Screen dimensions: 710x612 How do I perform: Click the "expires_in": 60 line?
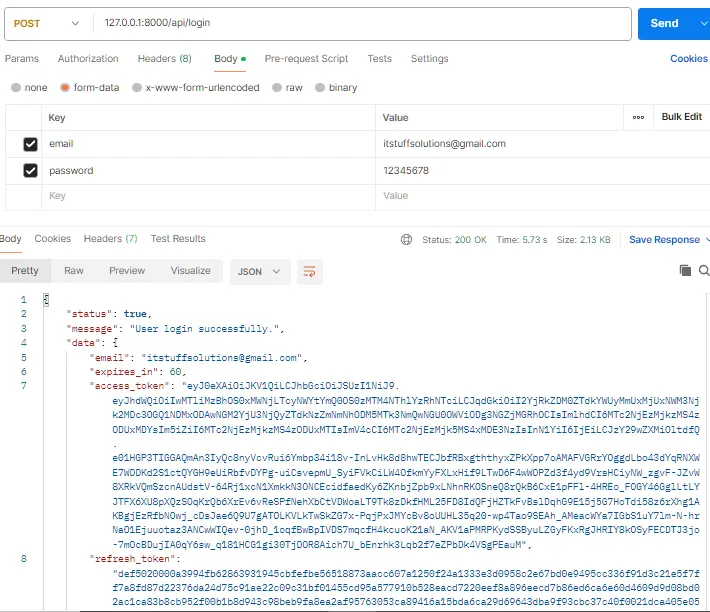click(x=138, y=372)
